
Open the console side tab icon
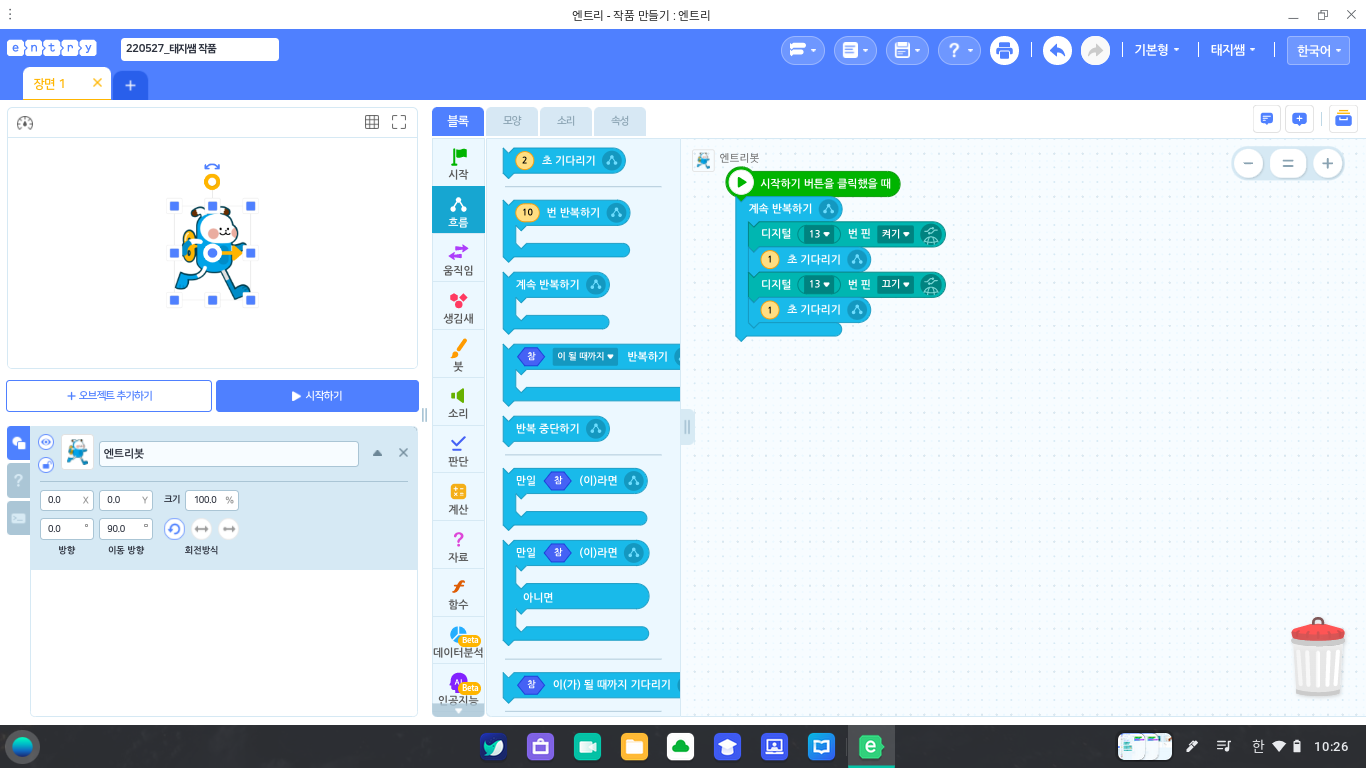[18, 518]
